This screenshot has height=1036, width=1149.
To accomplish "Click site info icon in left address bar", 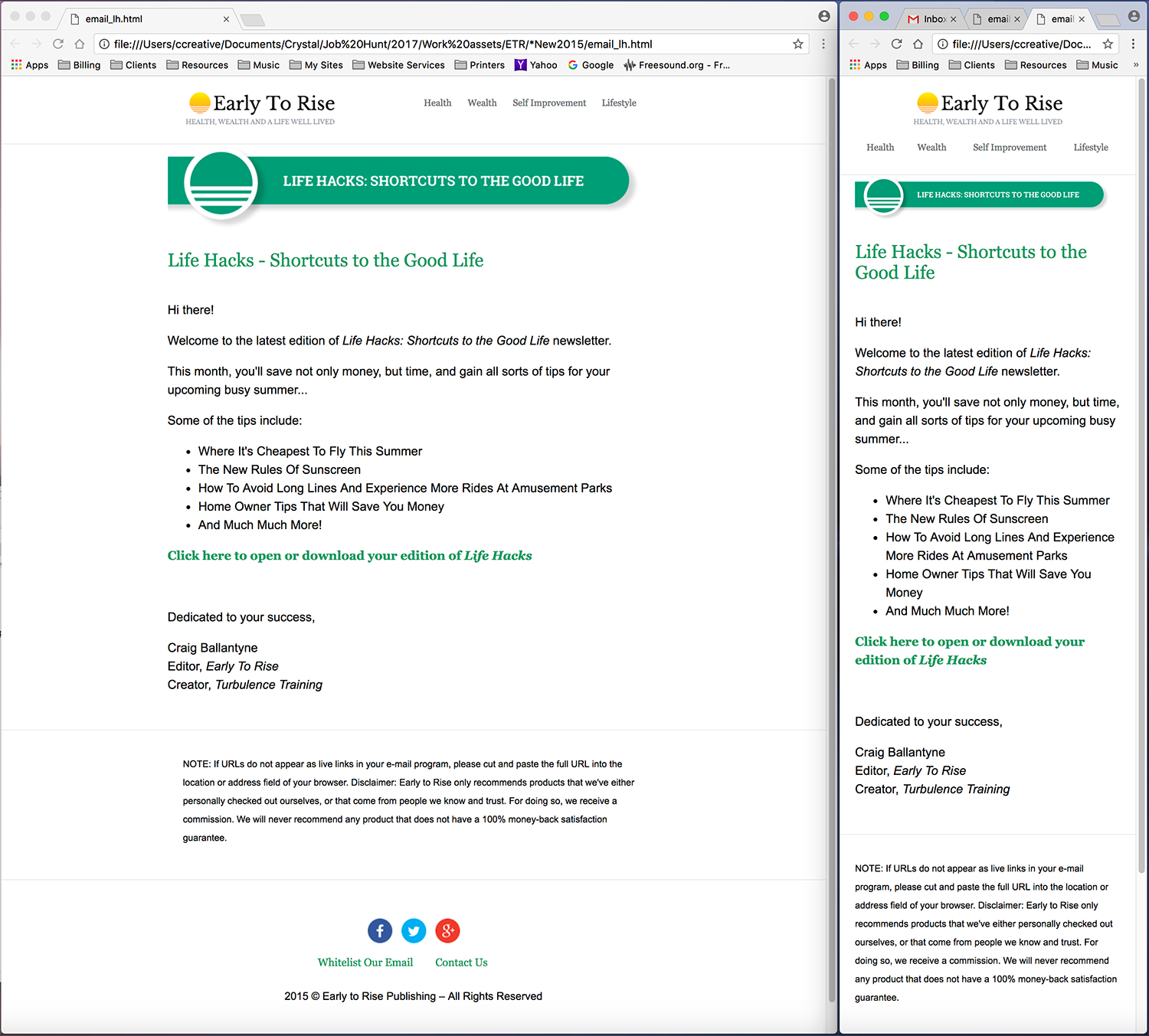I will 105,44.
